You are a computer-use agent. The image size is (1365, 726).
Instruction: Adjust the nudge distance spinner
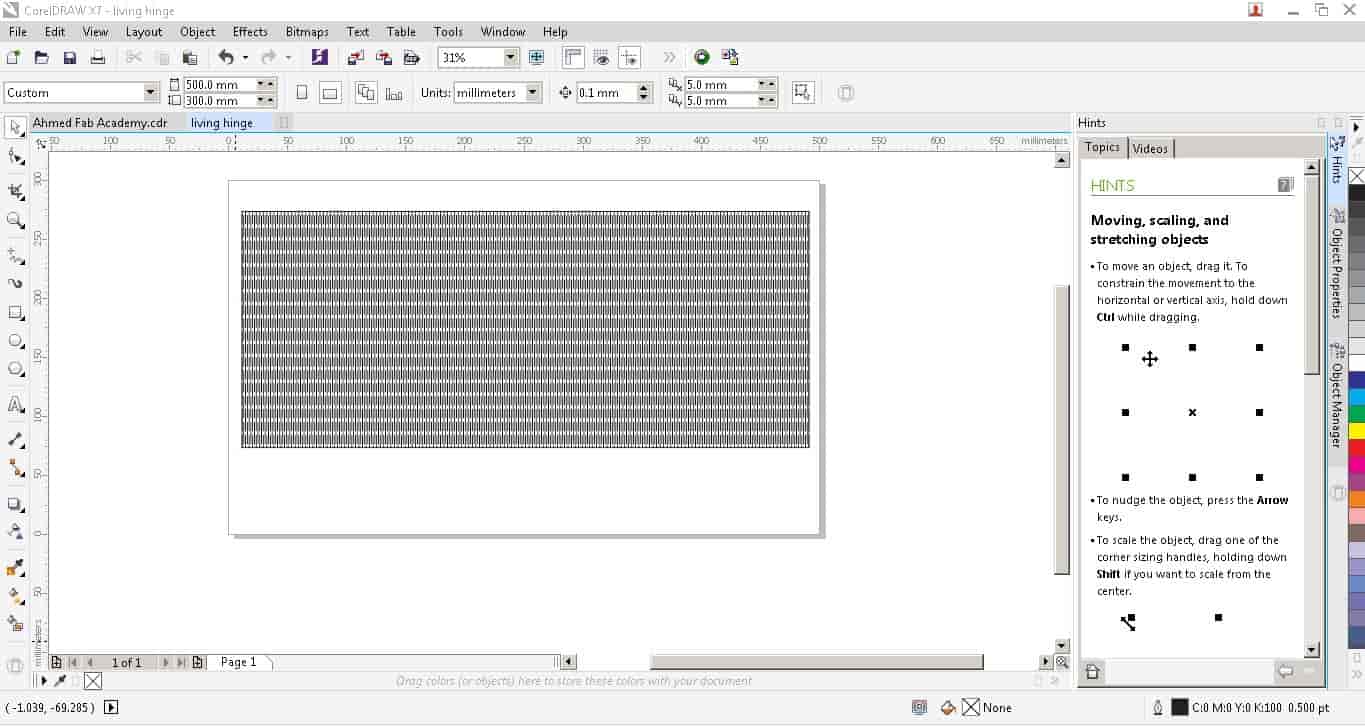[644, 93]
